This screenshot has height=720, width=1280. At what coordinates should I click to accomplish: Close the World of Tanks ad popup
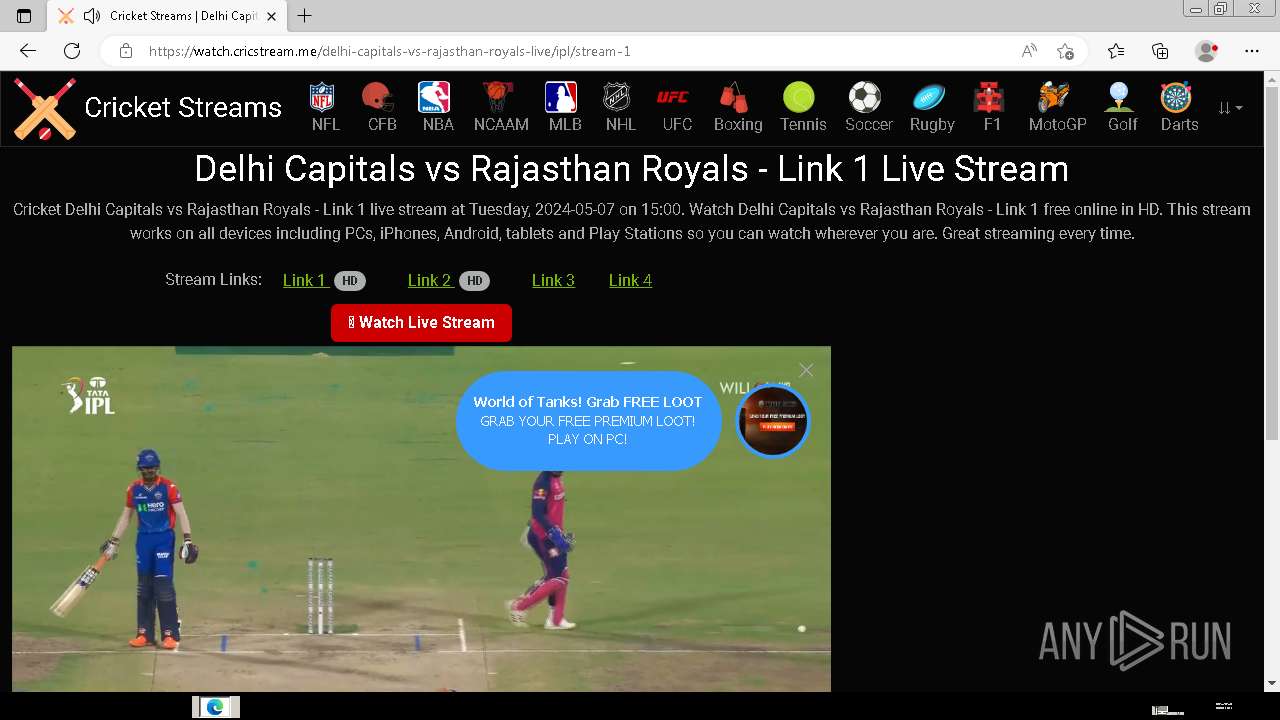(x=806, y=370)
